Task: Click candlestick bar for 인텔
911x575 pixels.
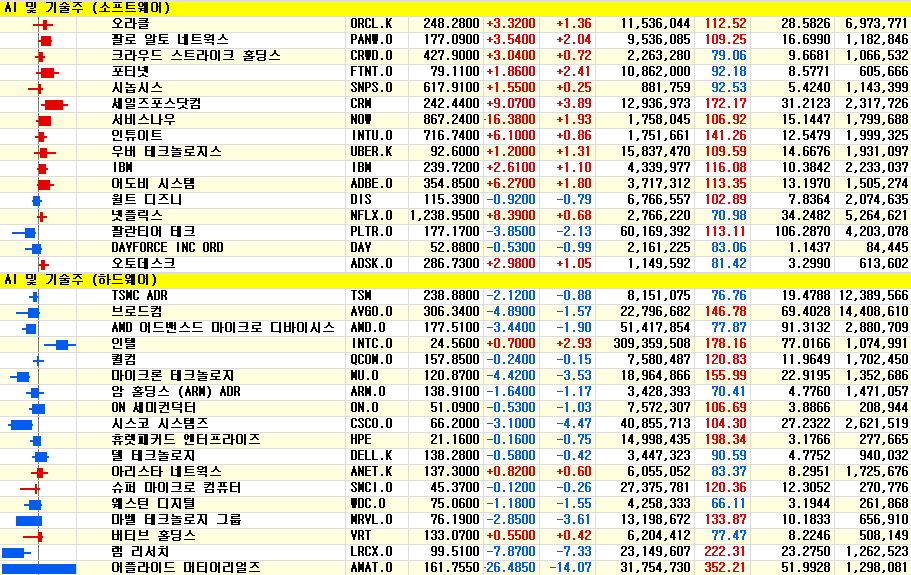Action: click(60, 345)
